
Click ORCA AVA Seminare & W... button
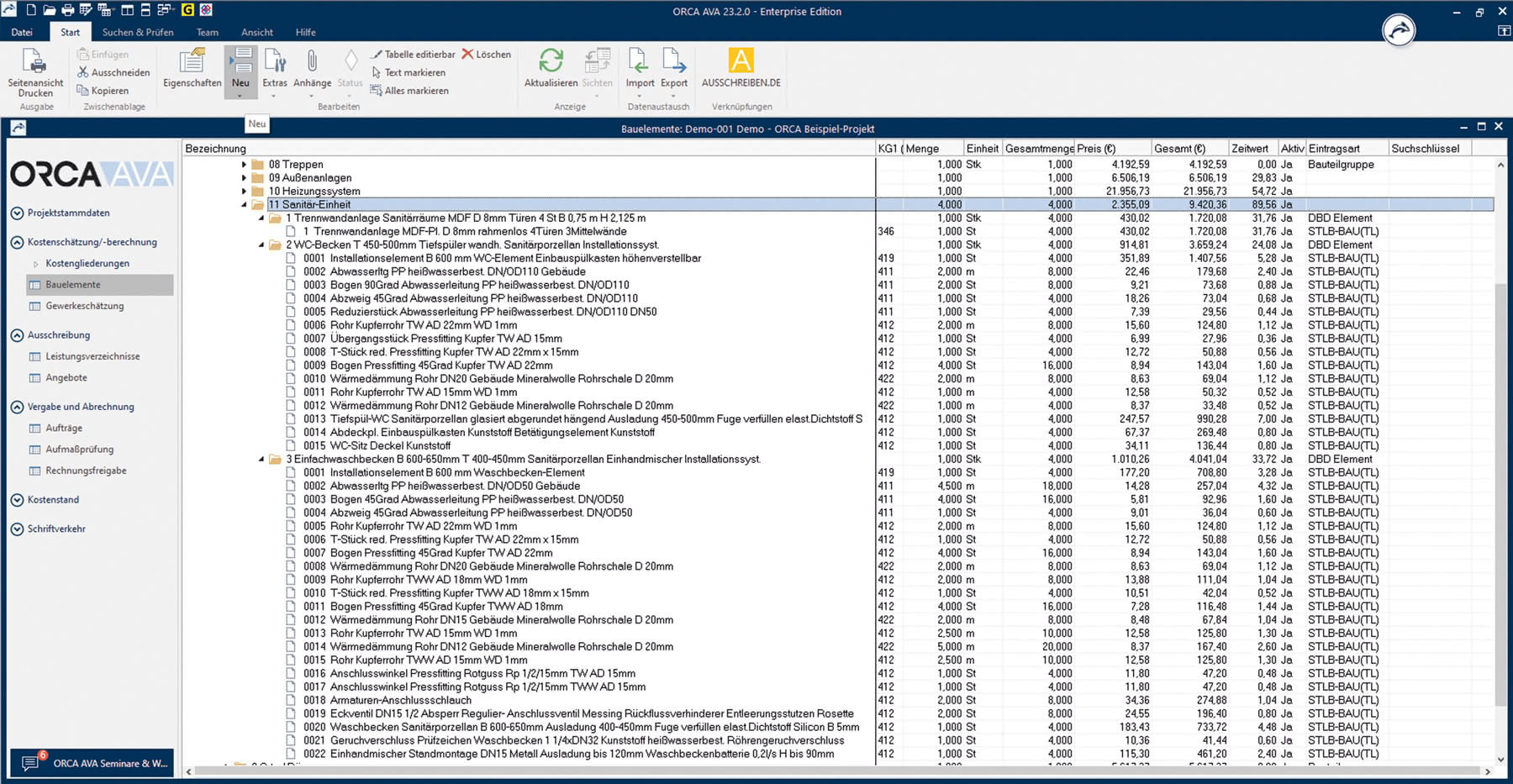pyautogui.click(x=92, y=763)
